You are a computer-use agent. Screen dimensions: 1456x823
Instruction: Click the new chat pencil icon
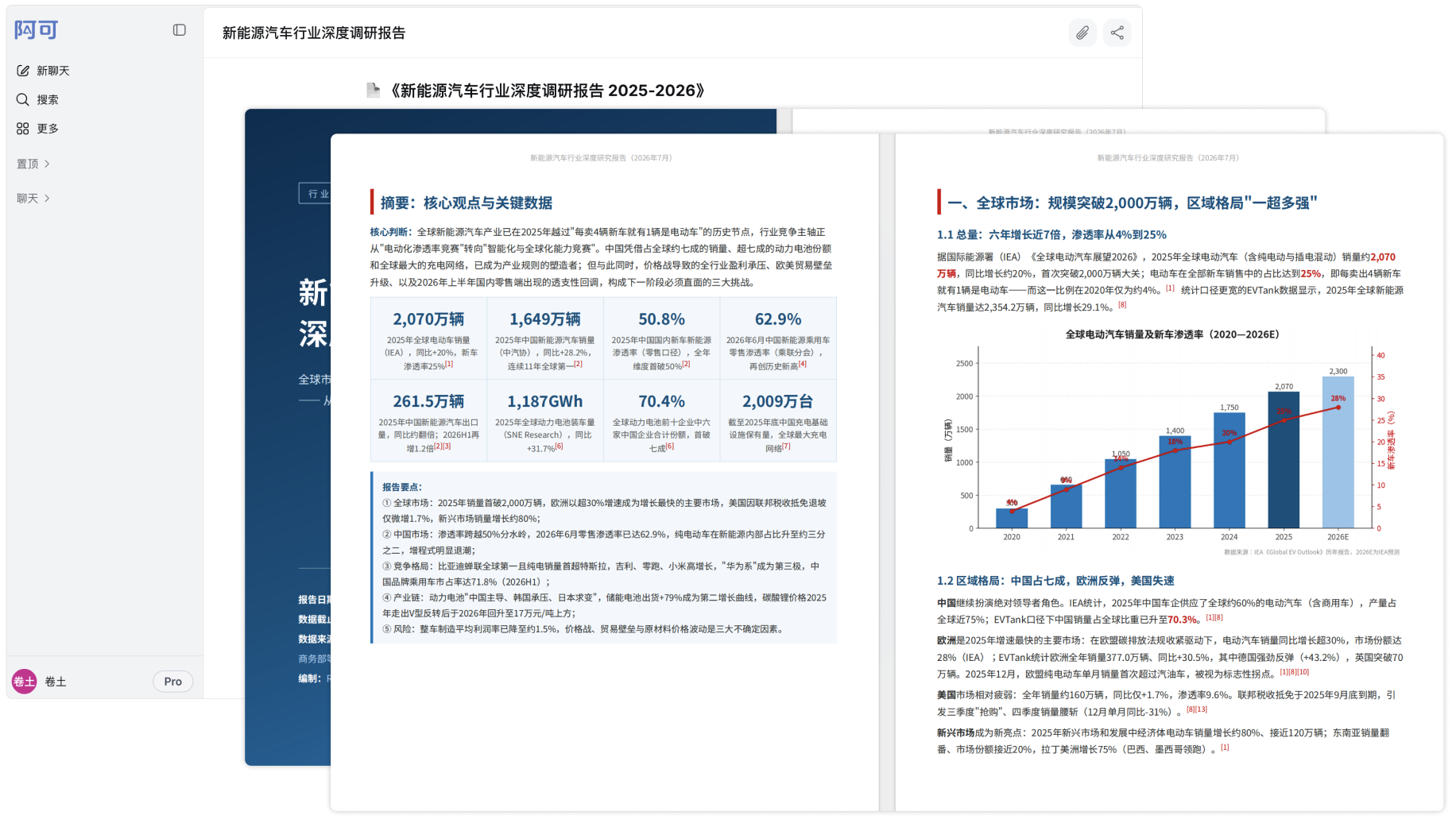(23, 71)
